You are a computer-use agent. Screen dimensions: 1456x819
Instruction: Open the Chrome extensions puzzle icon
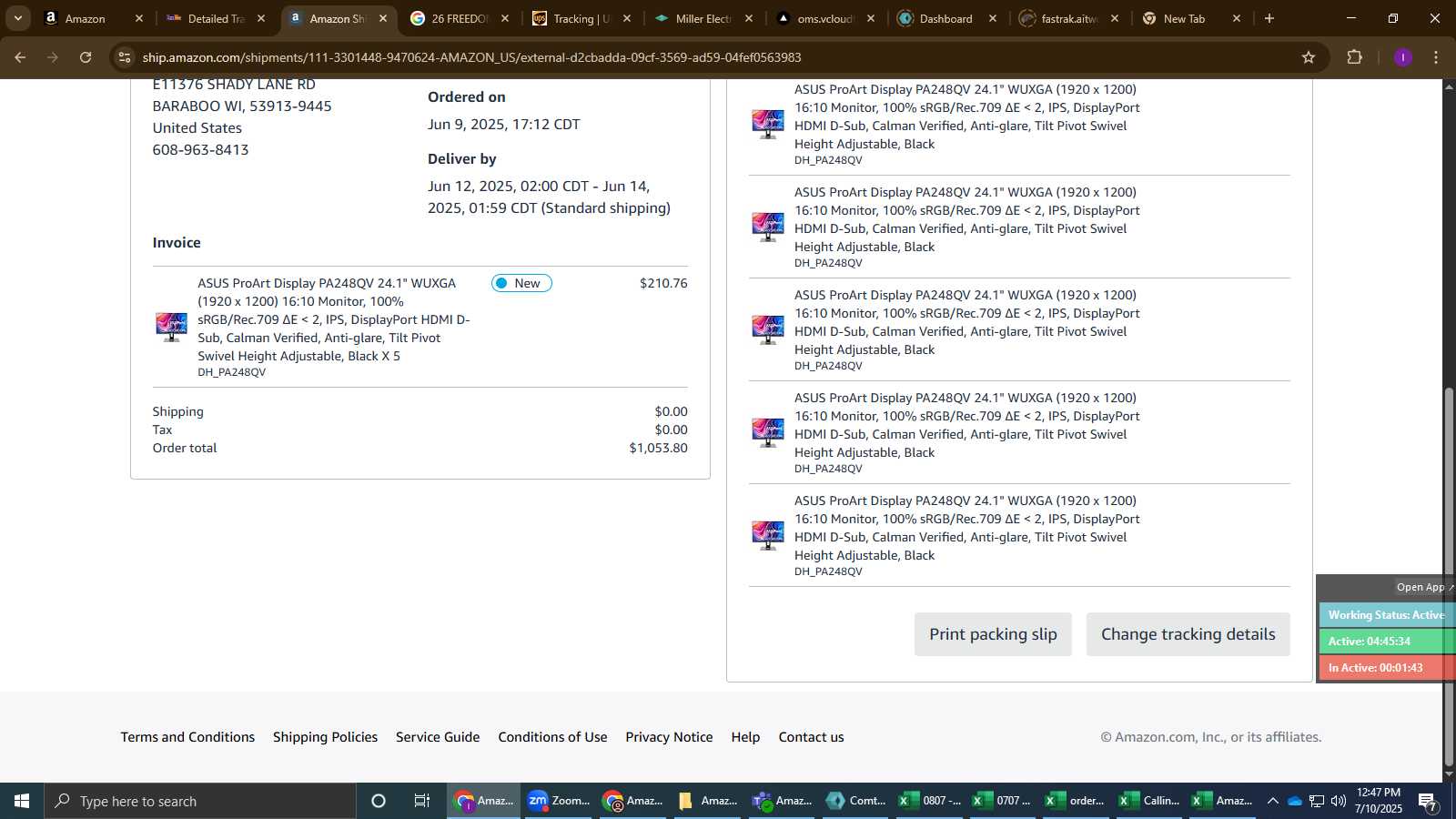coord(1354,57)
